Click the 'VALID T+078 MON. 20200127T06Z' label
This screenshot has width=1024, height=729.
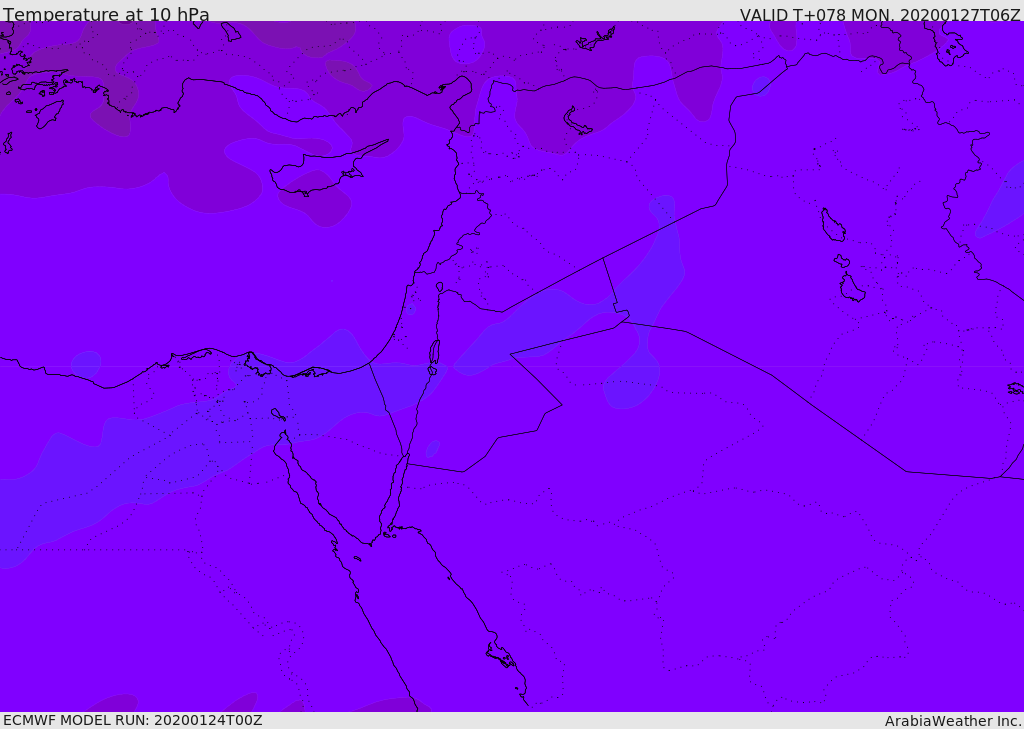(880, 15)
